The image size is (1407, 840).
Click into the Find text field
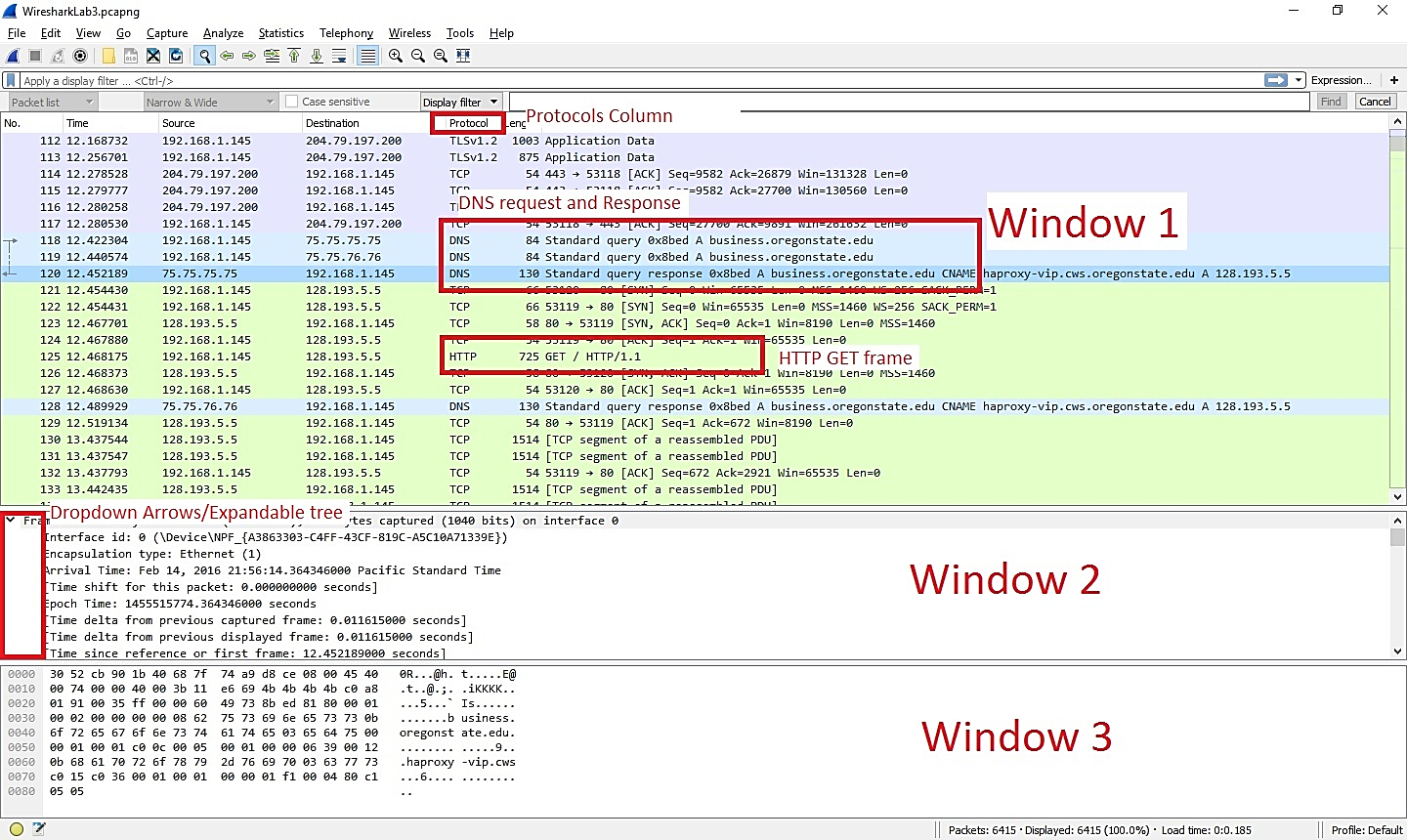click(x=909, y=102)
